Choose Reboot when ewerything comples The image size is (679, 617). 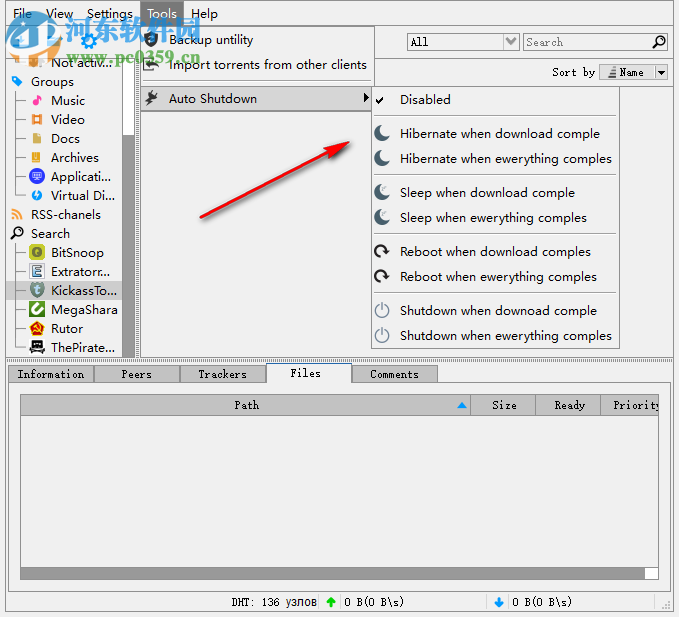click(x=495, y=276)
